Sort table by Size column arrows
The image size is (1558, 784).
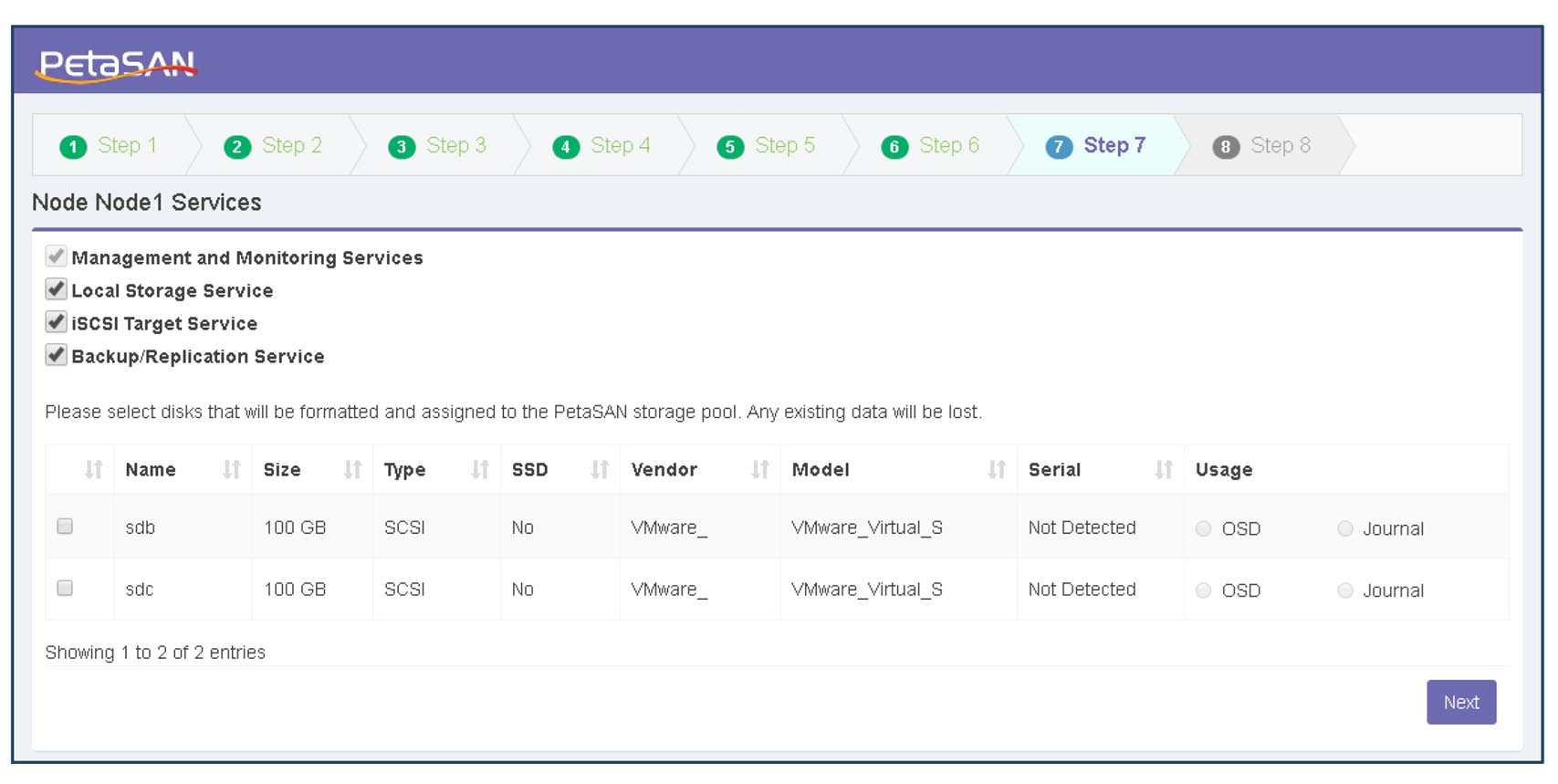click(x=352, y=470)
